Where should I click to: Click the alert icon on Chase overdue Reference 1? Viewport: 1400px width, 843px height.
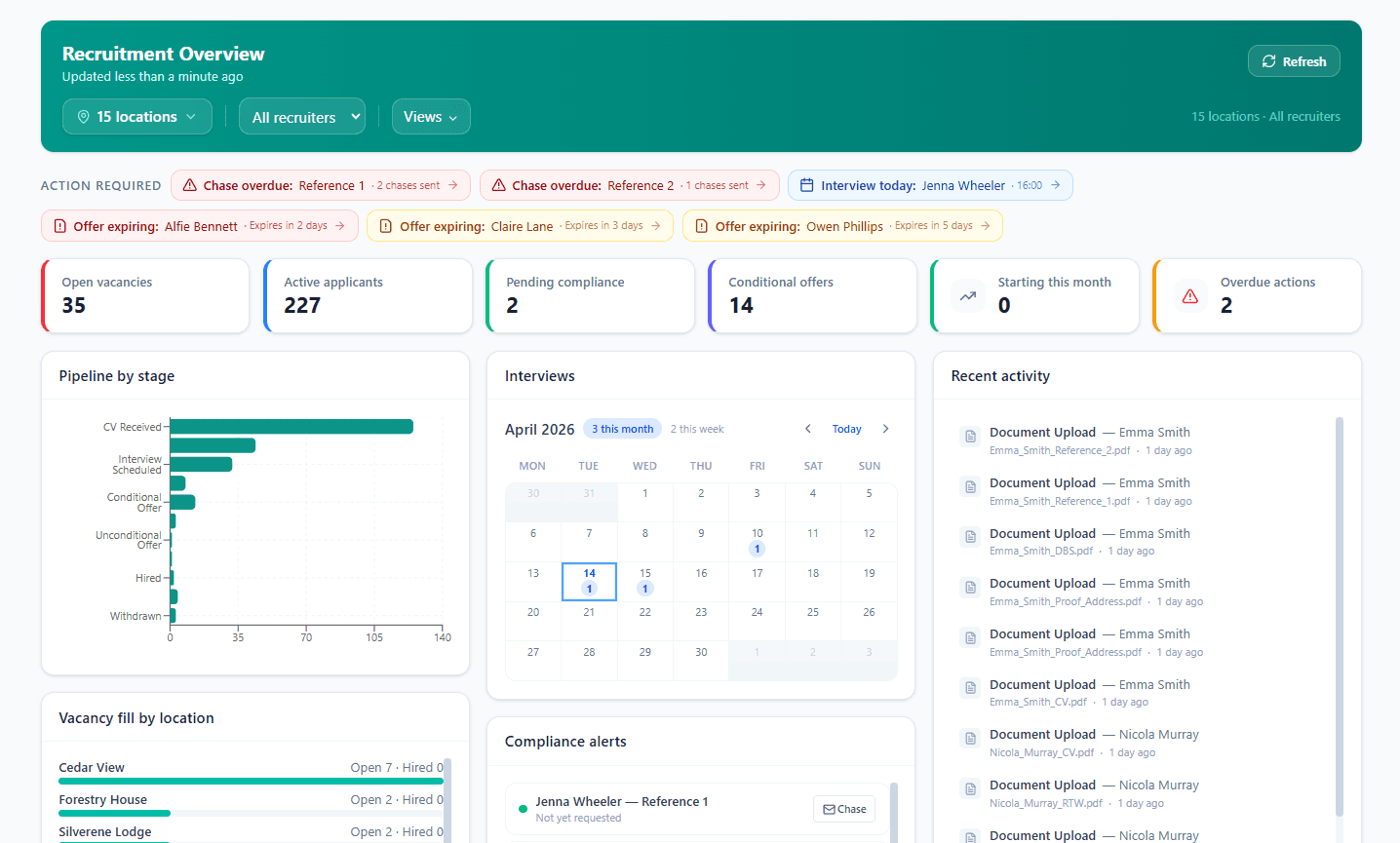tap(192, 184)
